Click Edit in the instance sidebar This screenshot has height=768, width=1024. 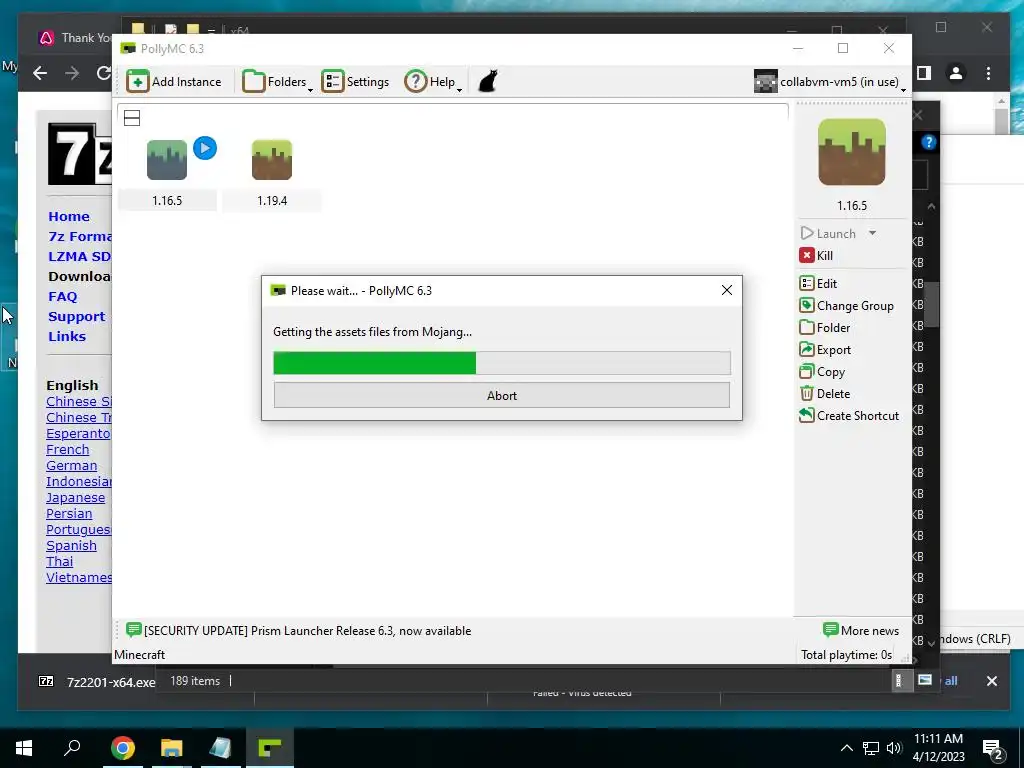pos(818,284)
